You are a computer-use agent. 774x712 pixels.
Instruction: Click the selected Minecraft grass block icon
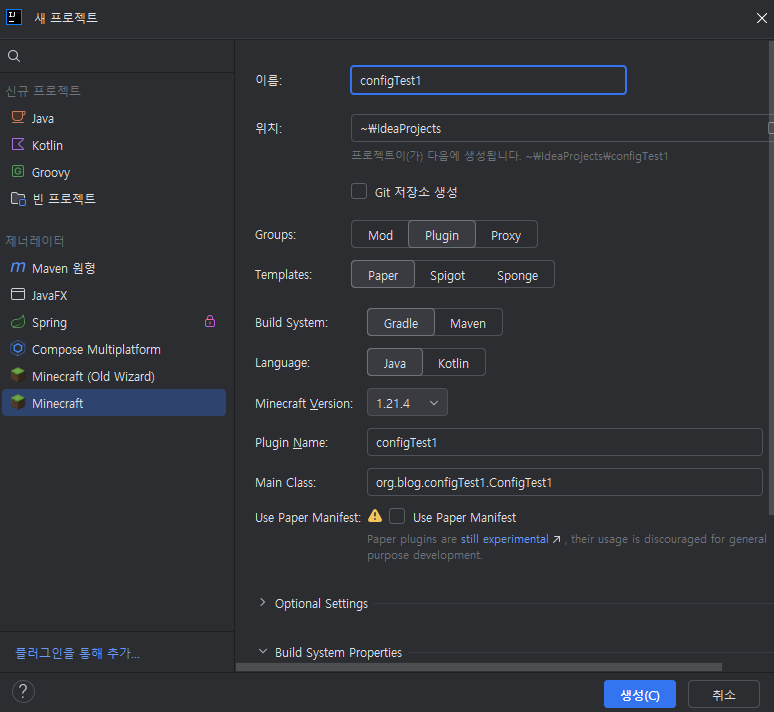(x=18, y=402)
